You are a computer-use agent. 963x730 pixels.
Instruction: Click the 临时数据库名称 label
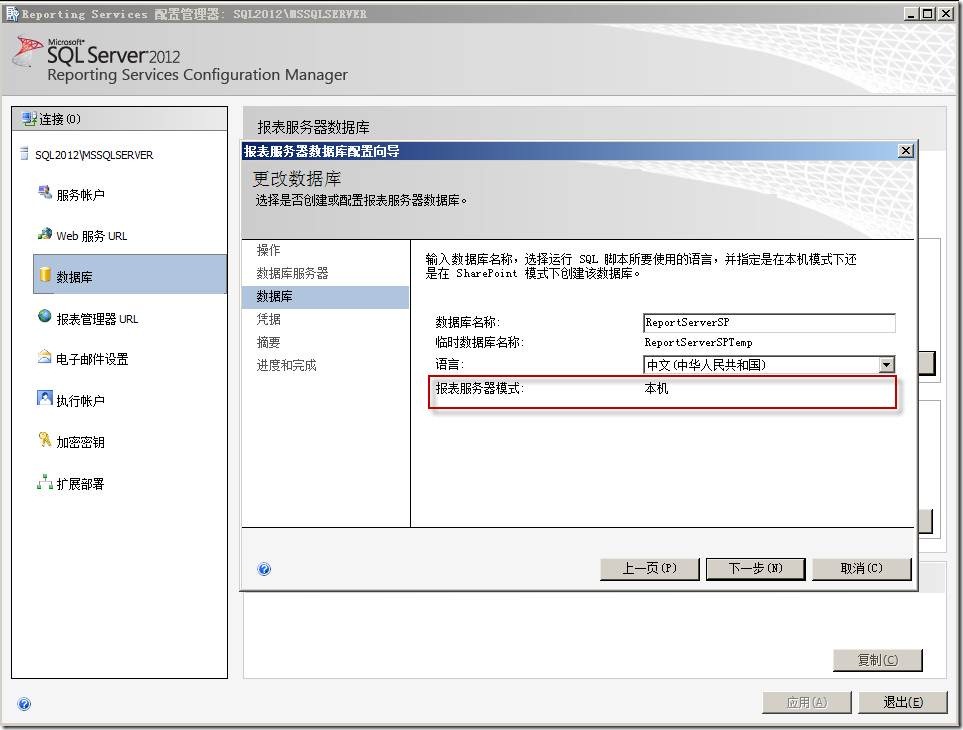(x=480, y=343)
